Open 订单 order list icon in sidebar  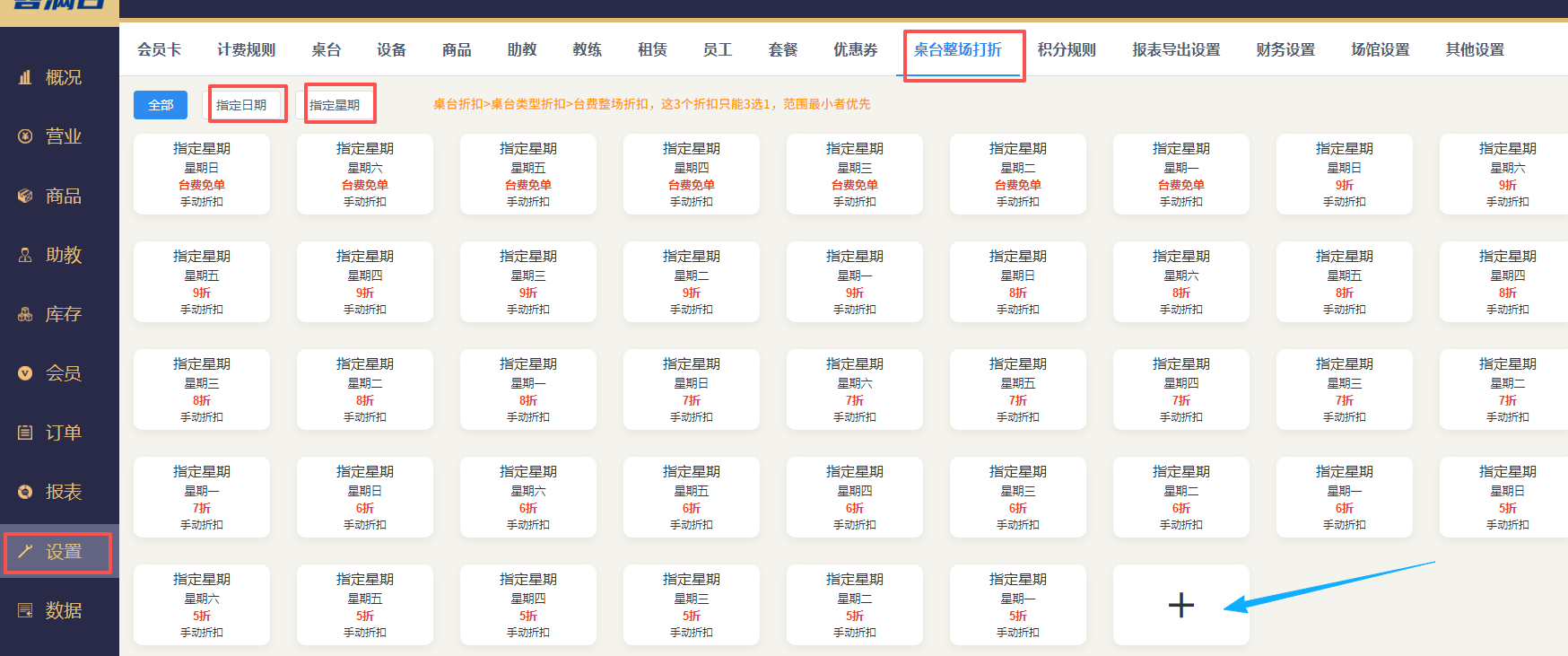tap(25, 433)
